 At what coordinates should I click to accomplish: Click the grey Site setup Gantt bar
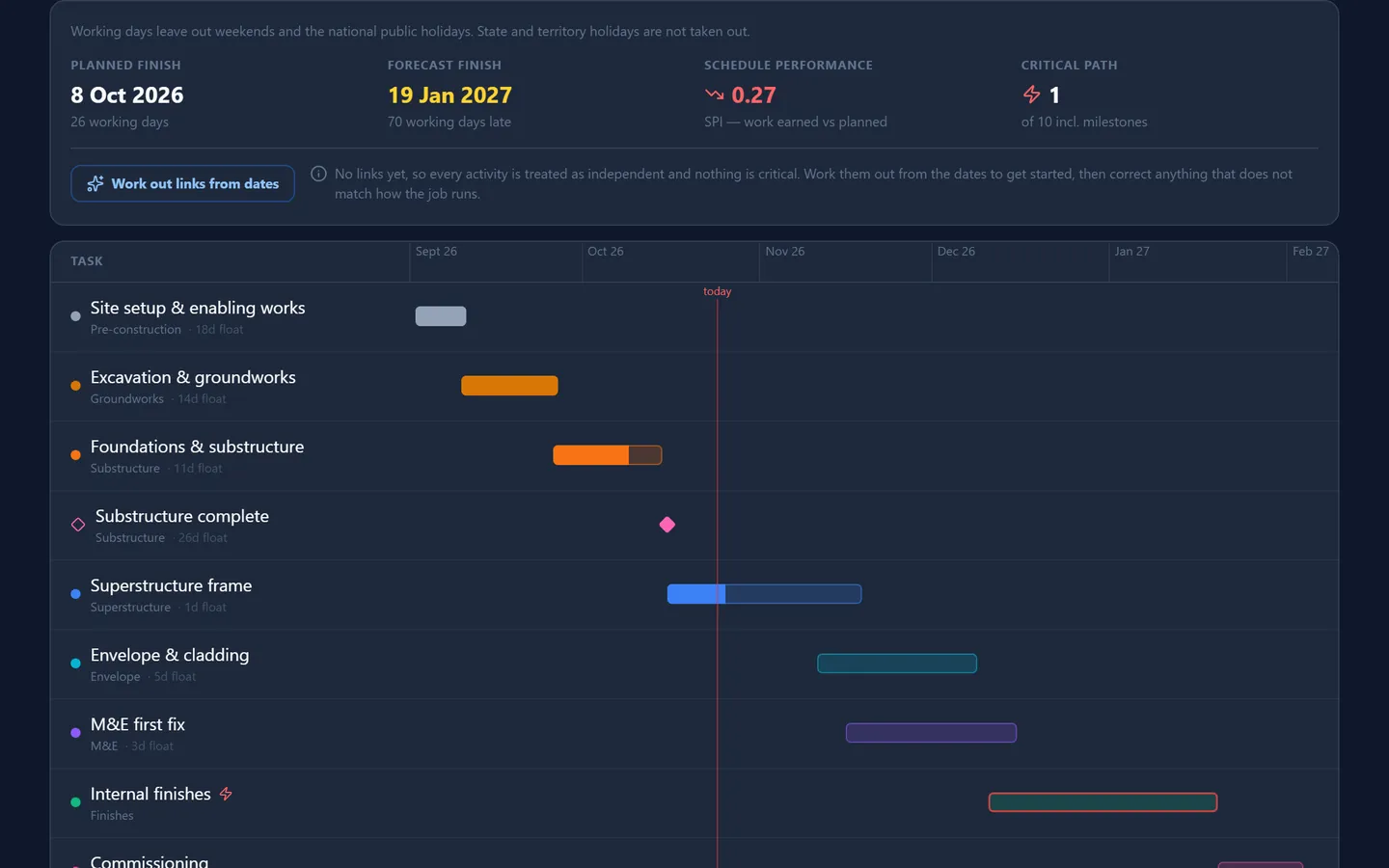coord(441,316)
